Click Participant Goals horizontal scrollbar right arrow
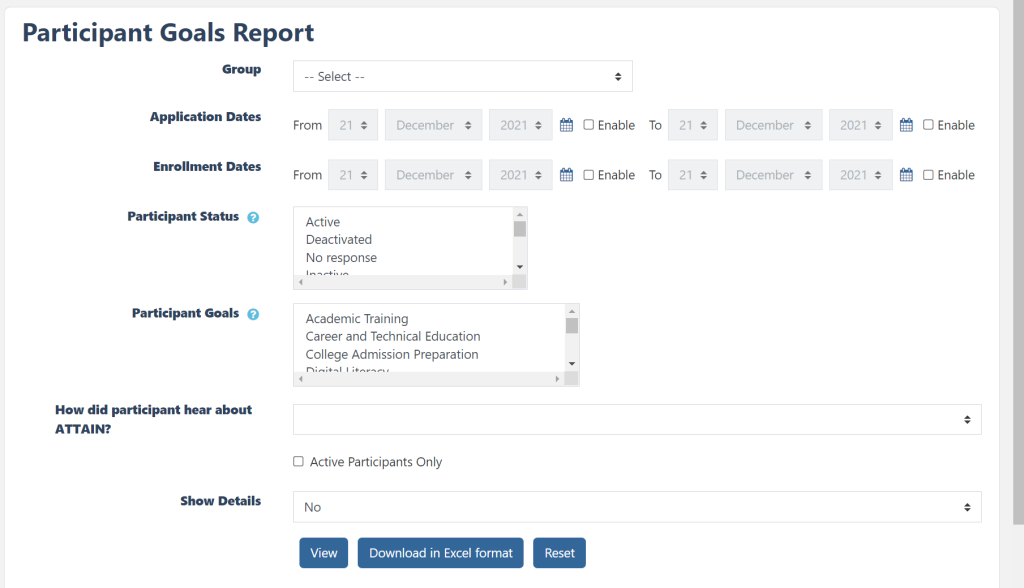This screenshot has height=588, width=1024. pyautogui.click(x=557, y=379)
